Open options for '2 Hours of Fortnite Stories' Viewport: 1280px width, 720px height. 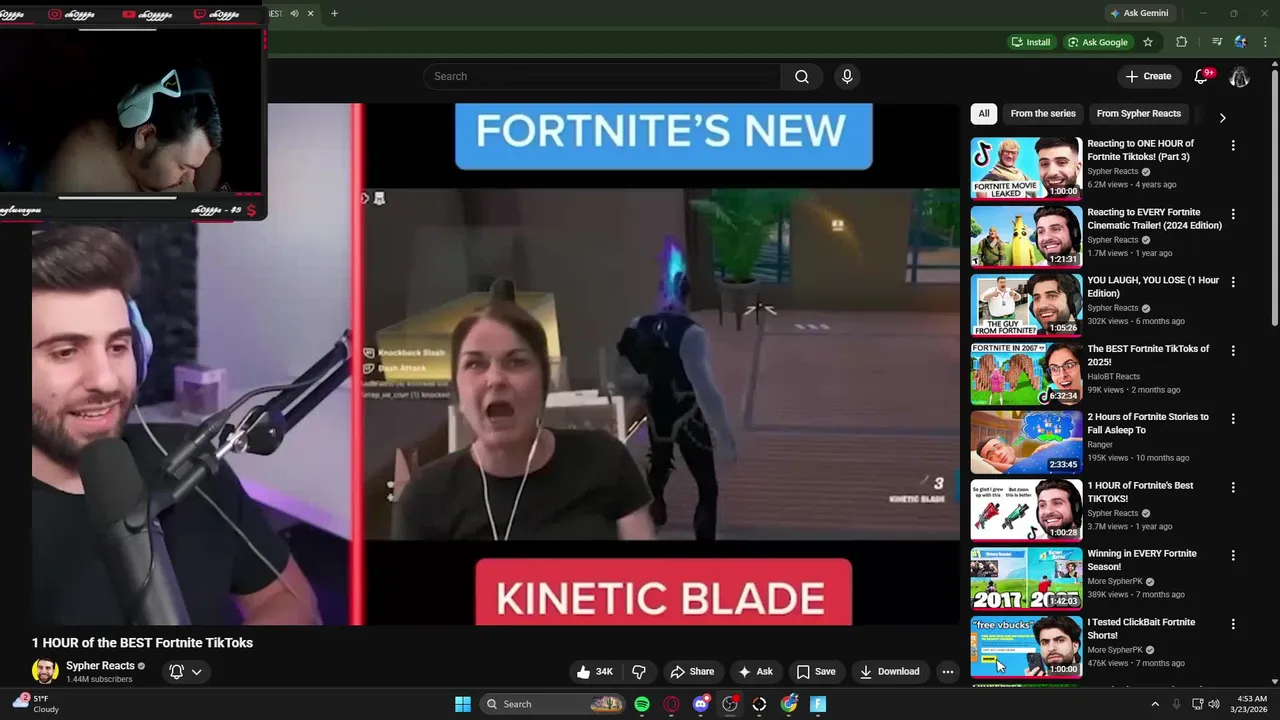(1233, 419)
